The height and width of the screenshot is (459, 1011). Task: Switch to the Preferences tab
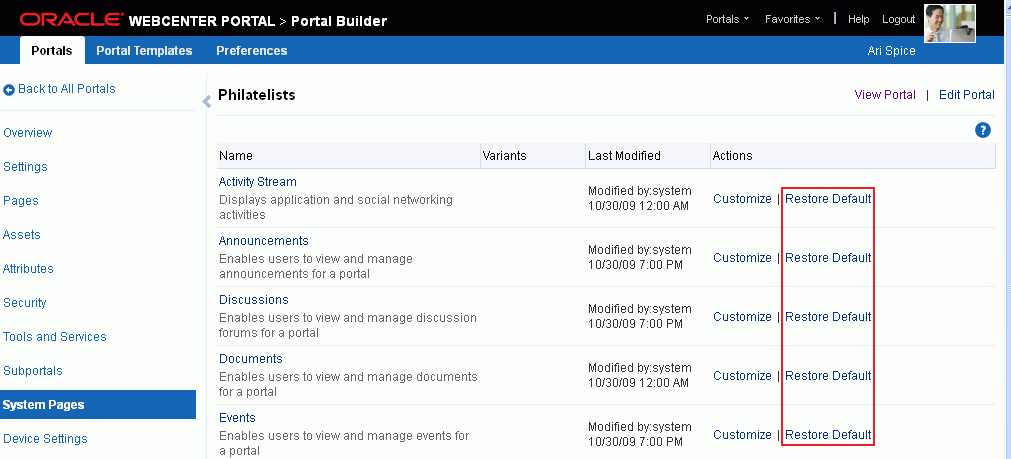(x=251, y=50)
